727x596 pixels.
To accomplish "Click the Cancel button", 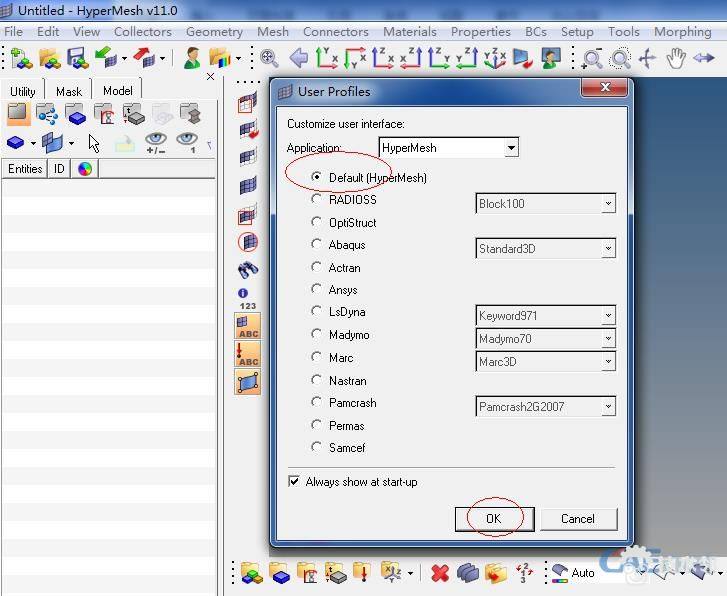I will (x=577, y=519).
